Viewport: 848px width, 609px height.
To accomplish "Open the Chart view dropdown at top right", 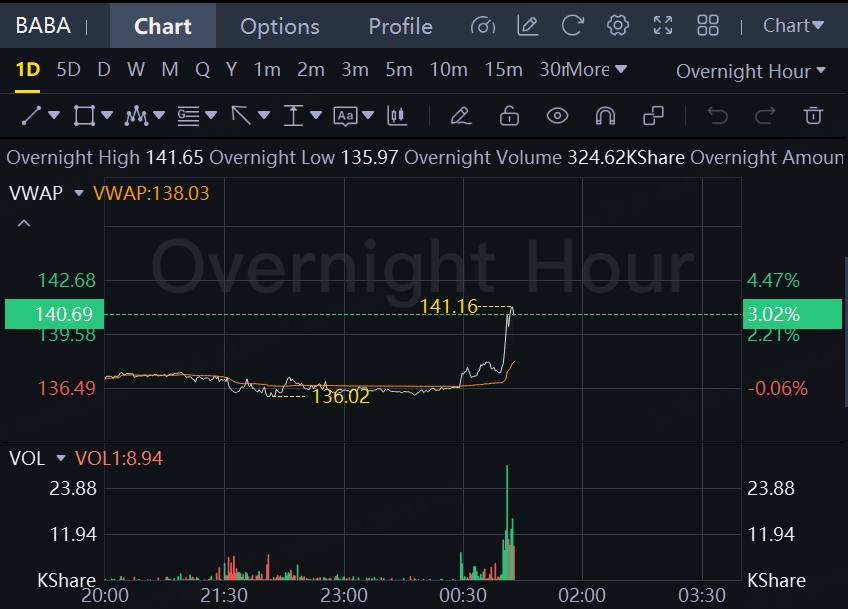I will pos(793,25).
